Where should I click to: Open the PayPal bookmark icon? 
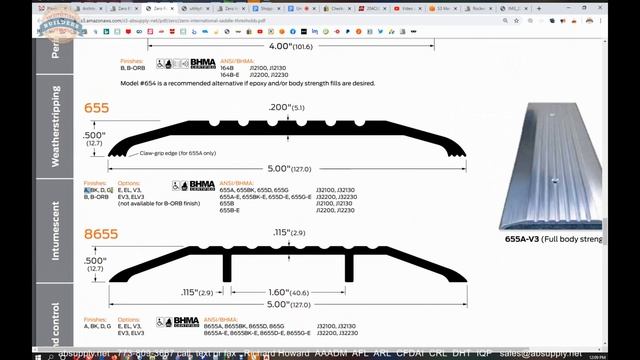347,31
